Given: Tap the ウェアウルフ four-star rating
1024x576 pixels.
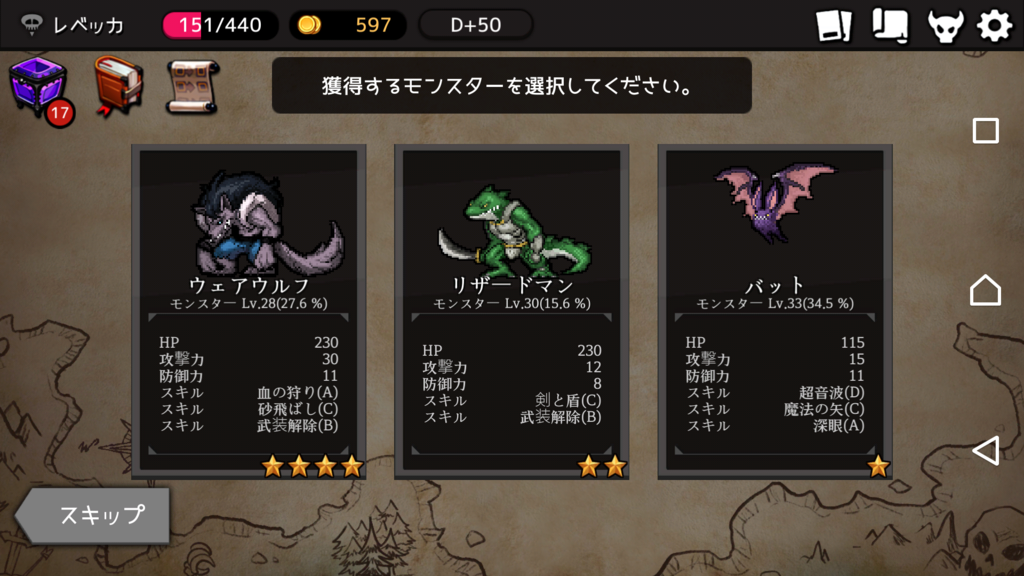Looking at the screenshot, I should [312, 466].
